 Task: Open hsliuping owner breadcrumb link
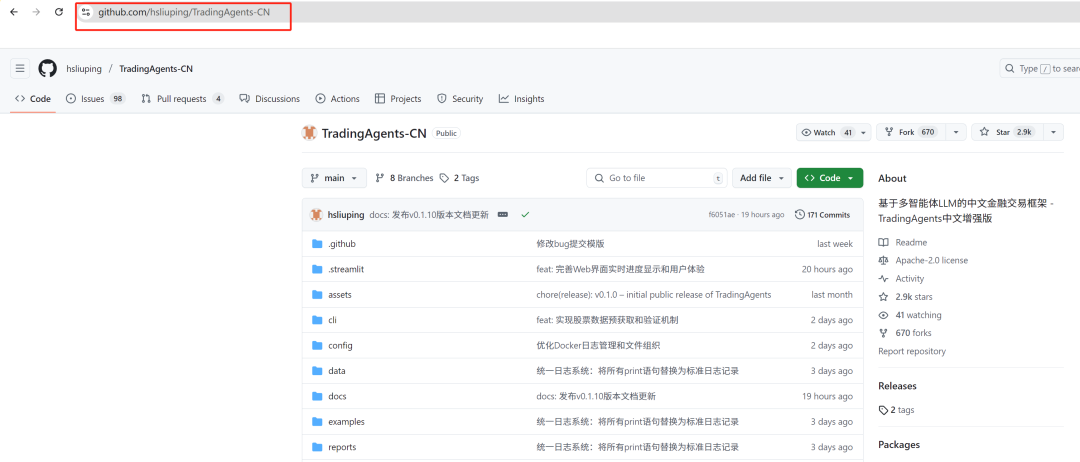(84, 69)
